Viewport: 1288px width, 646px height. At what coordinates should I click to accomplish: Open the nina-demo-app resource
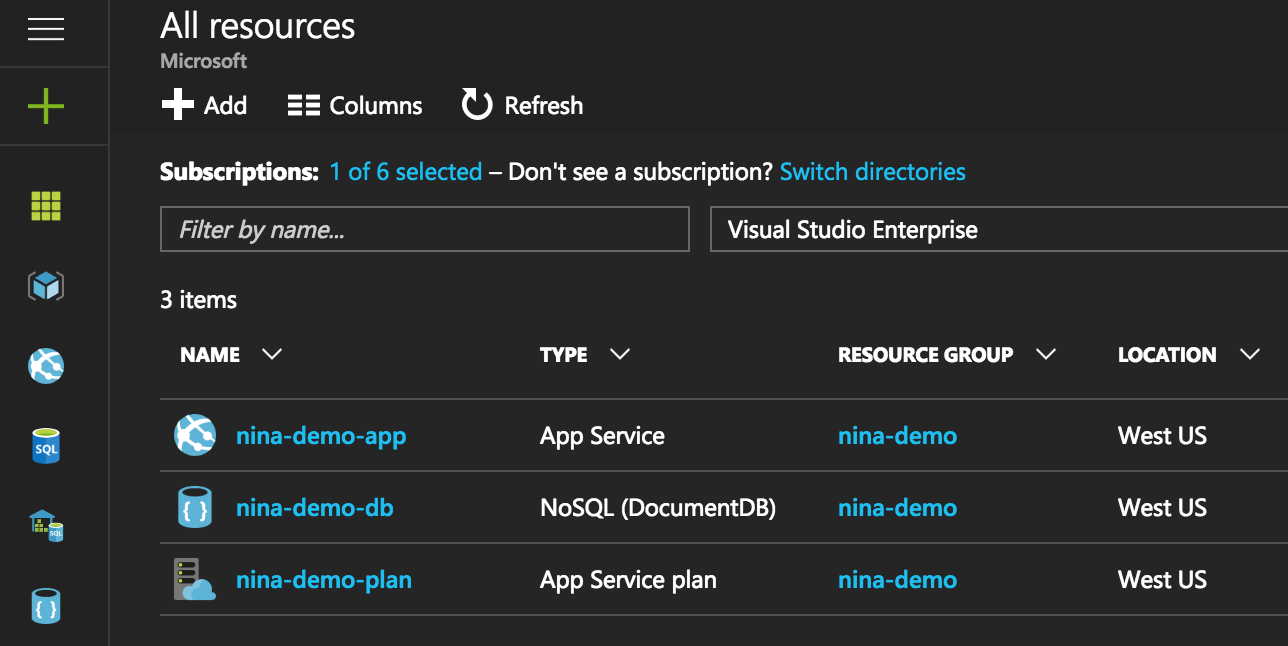(321, 436)
